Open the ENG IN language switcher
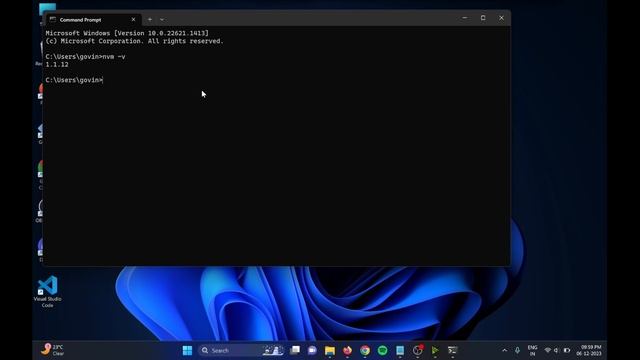This screenshot has width=640, height=360. tap(532, 350)
